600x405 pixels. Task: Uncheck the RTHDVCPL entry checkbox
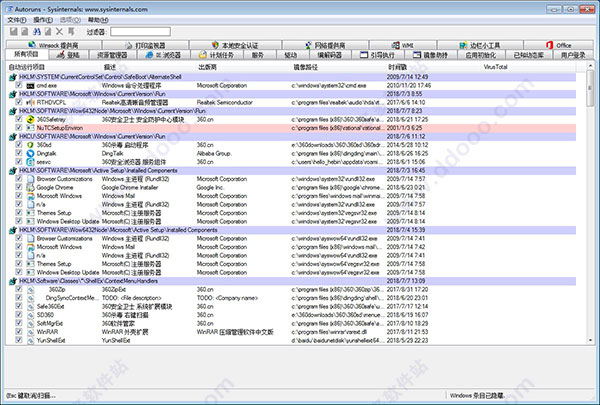point(19,102)
